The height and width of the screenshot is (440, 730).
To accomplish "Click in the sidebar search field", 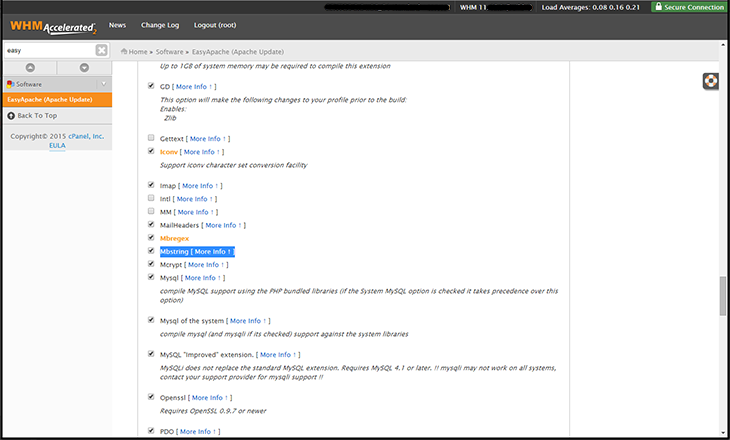I will click(50, 50).
